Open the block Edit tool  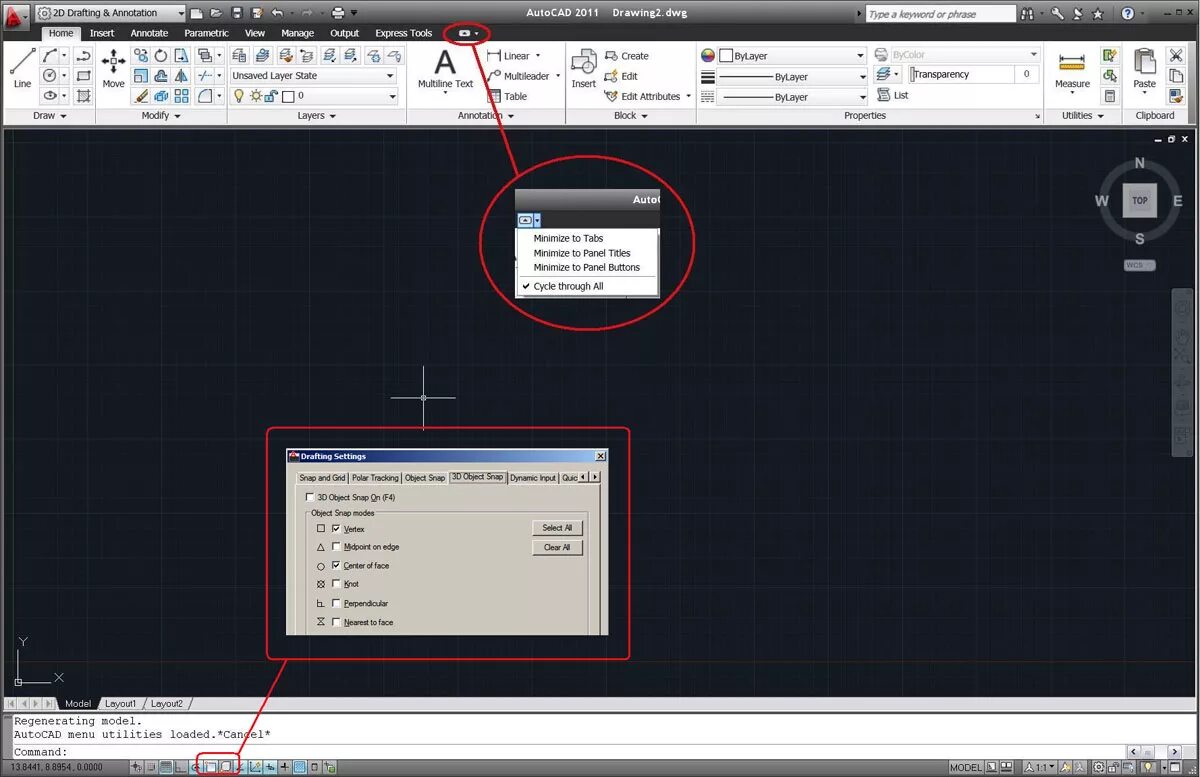pyautogui.click(x=621, y=76)
